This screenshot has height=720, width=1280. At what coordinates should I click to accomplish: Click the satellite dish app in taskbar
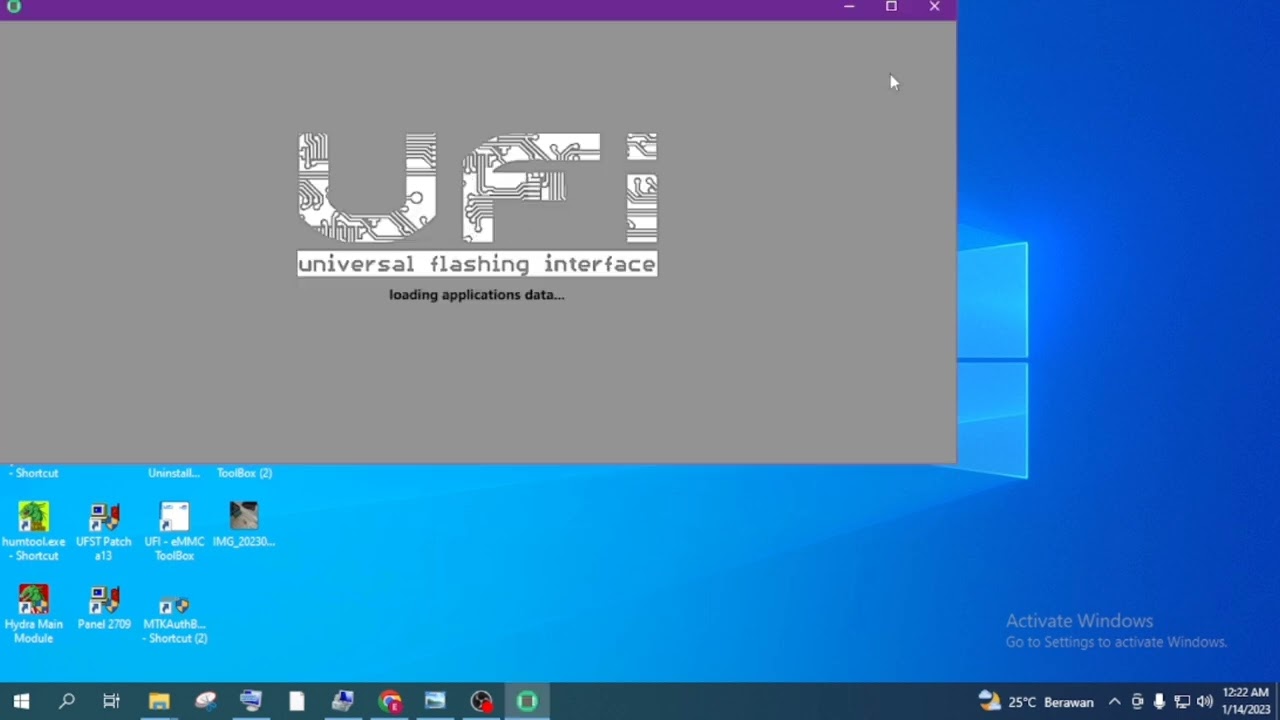(205, 701)
